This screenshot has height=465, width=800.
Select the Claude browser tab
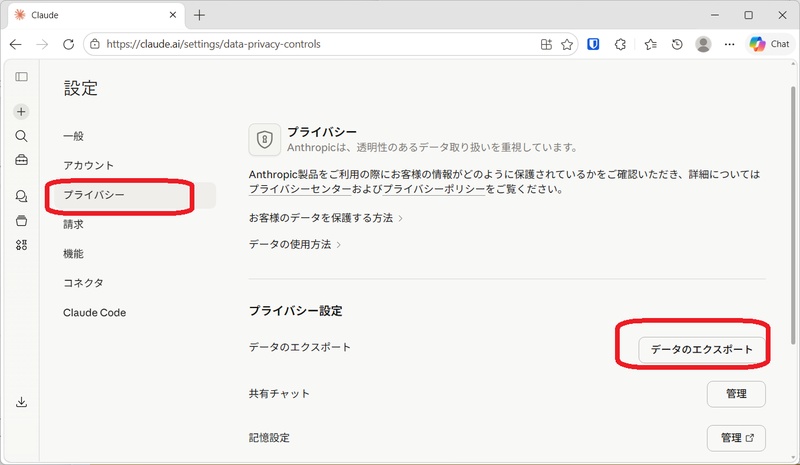(96, 15)
